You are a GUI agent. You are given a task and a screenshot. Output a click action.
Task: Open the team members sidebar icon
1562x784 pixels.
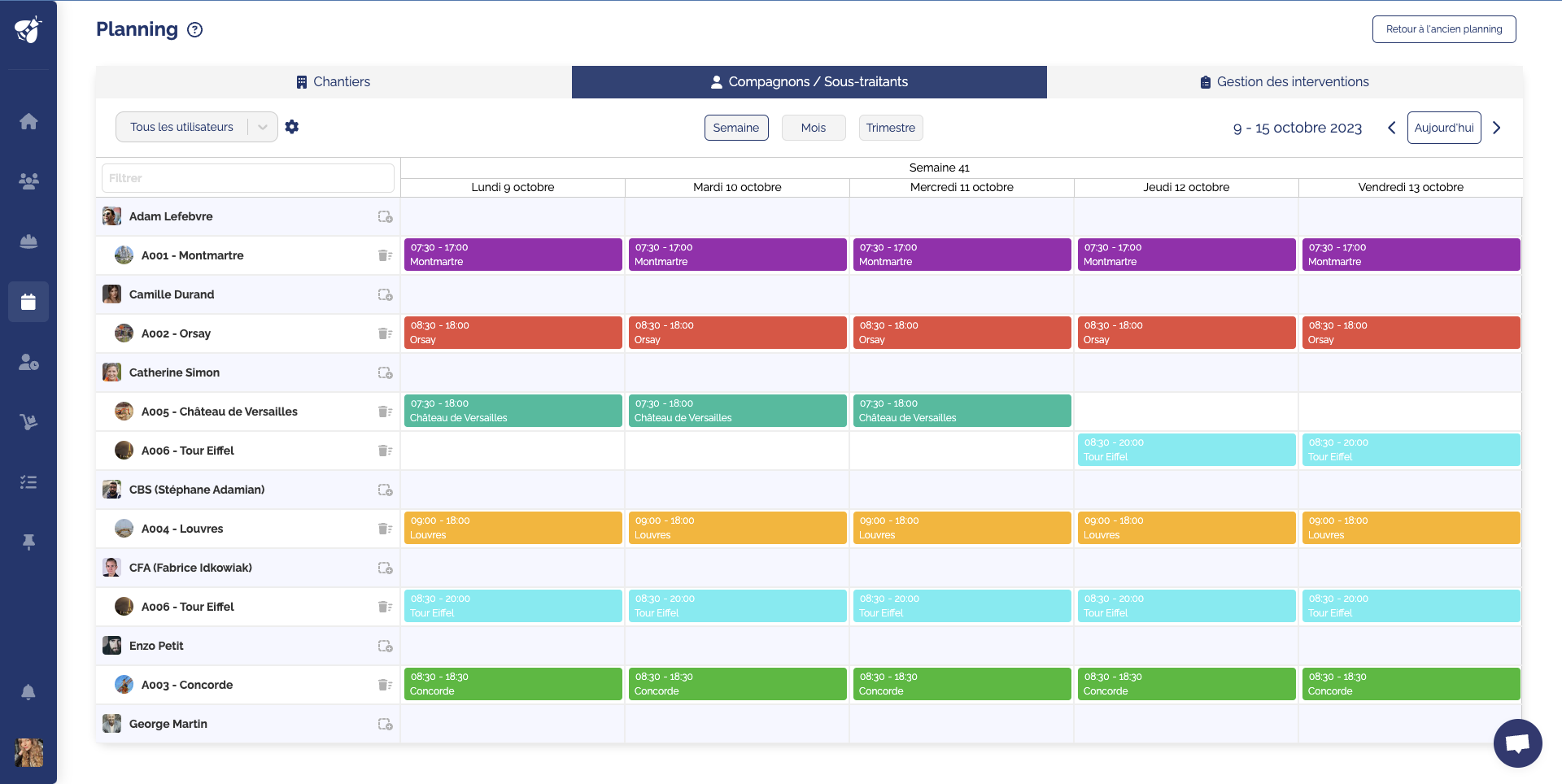28,181
